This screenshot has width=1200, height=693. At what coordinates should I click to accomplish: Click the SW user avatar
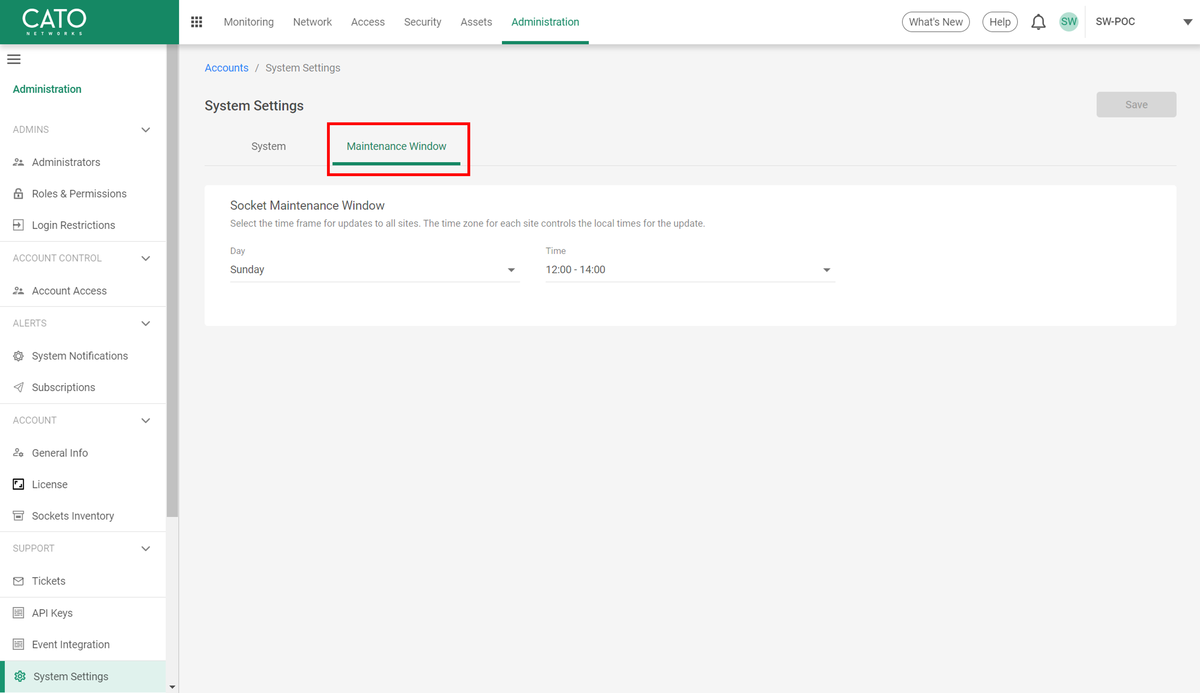(1069, 22)
